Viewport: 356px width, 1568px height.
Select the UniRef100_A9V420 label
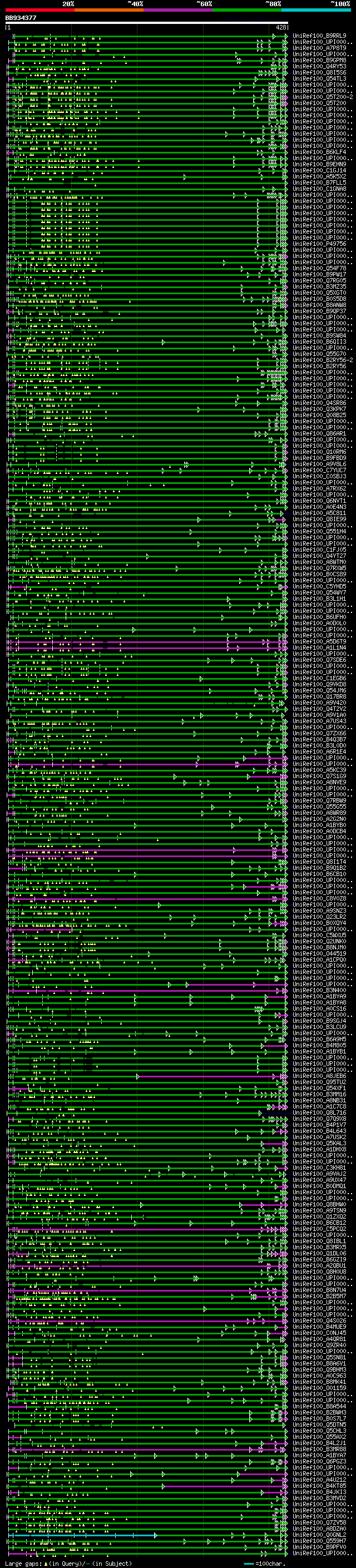(x=319, y=703)
